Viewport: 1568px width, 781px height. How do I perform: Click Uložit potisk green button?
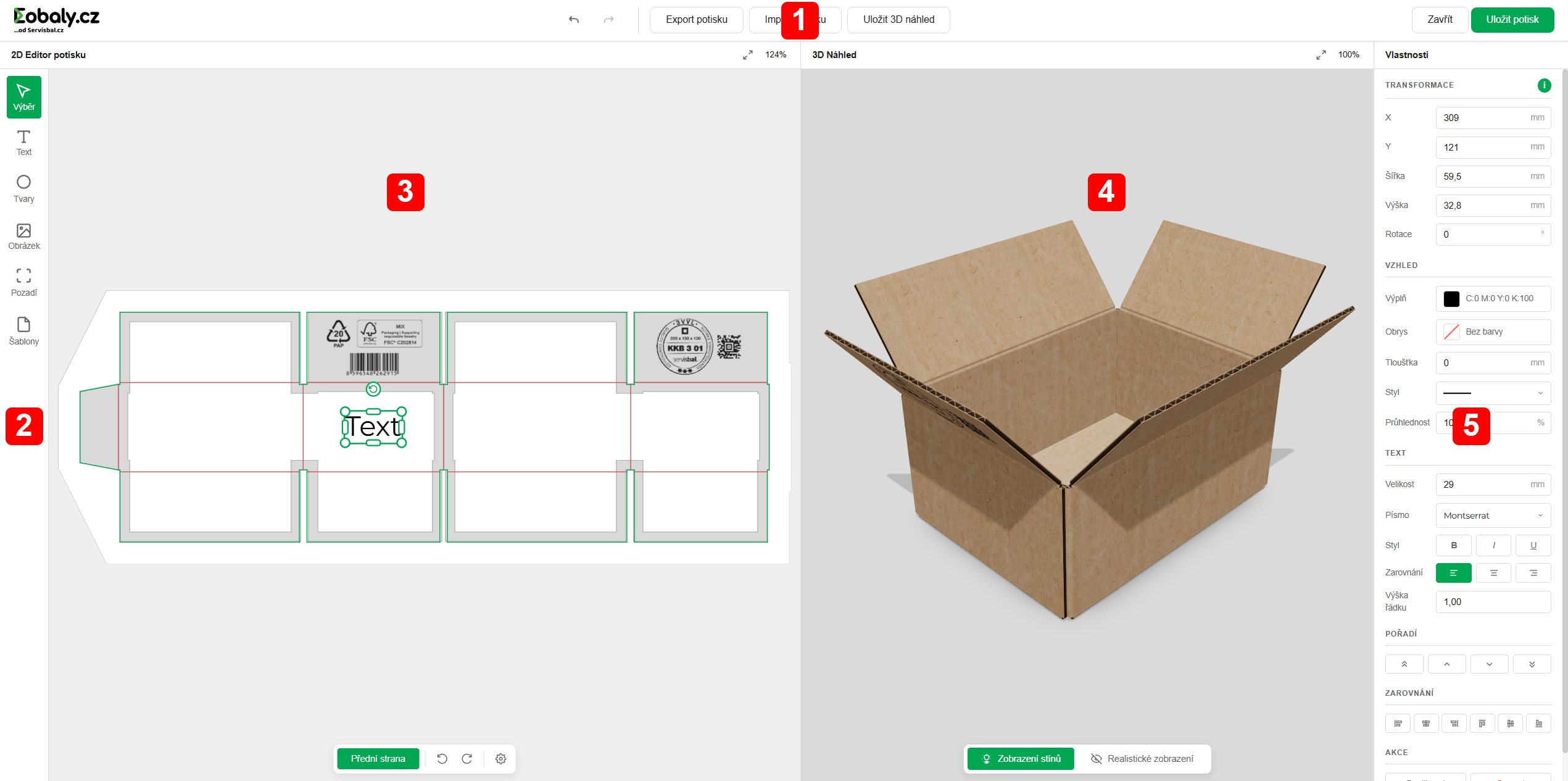tap(1511, 20)
